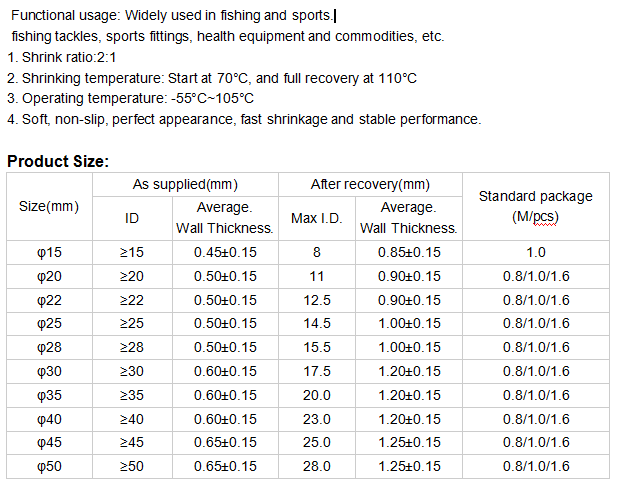Click the 0.85±0.15 recovered thickness cell
This screenshot has height=485, width=617.
(408, 253)
